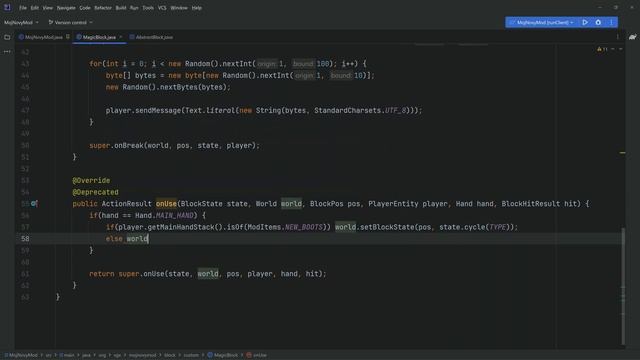Open the Code menu
Image resolution: width=640 pixels, height=360 pixels.
click(85, 8)
